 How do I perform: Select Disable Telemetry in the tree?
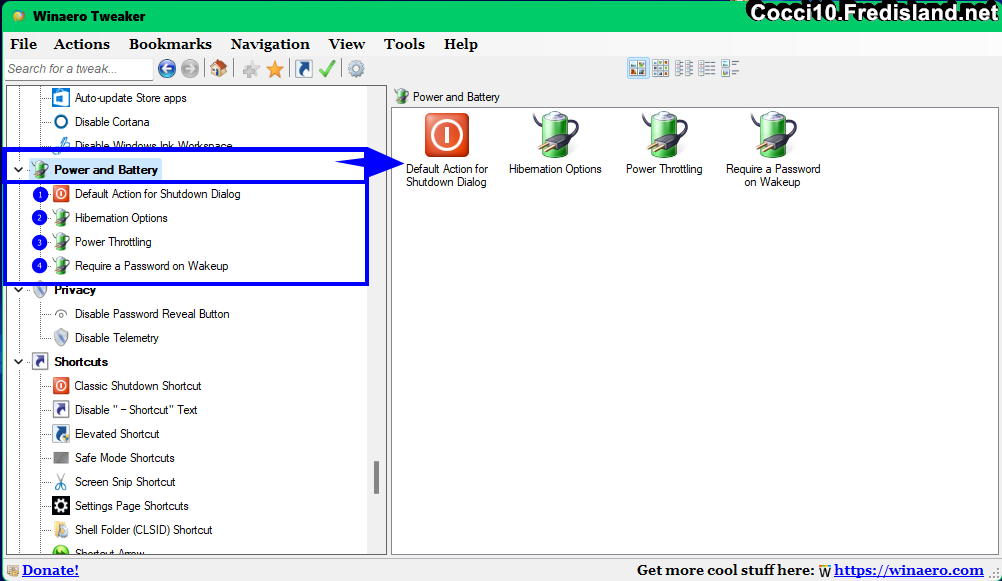click(x=116, y=337)
